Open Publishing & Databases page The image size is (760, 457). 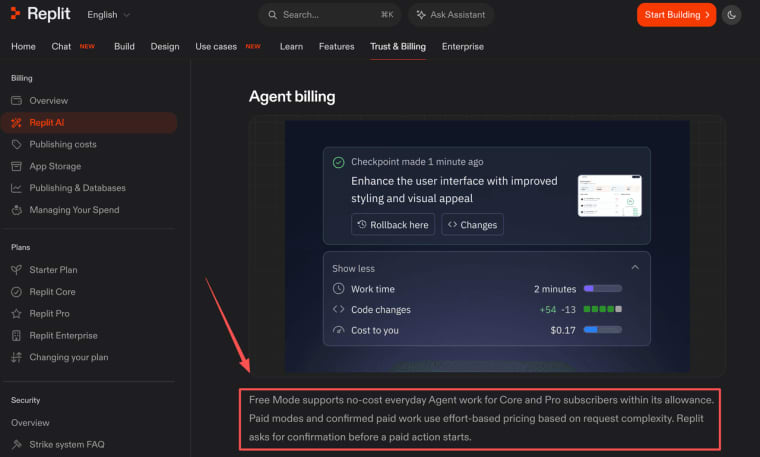point(77,188)
